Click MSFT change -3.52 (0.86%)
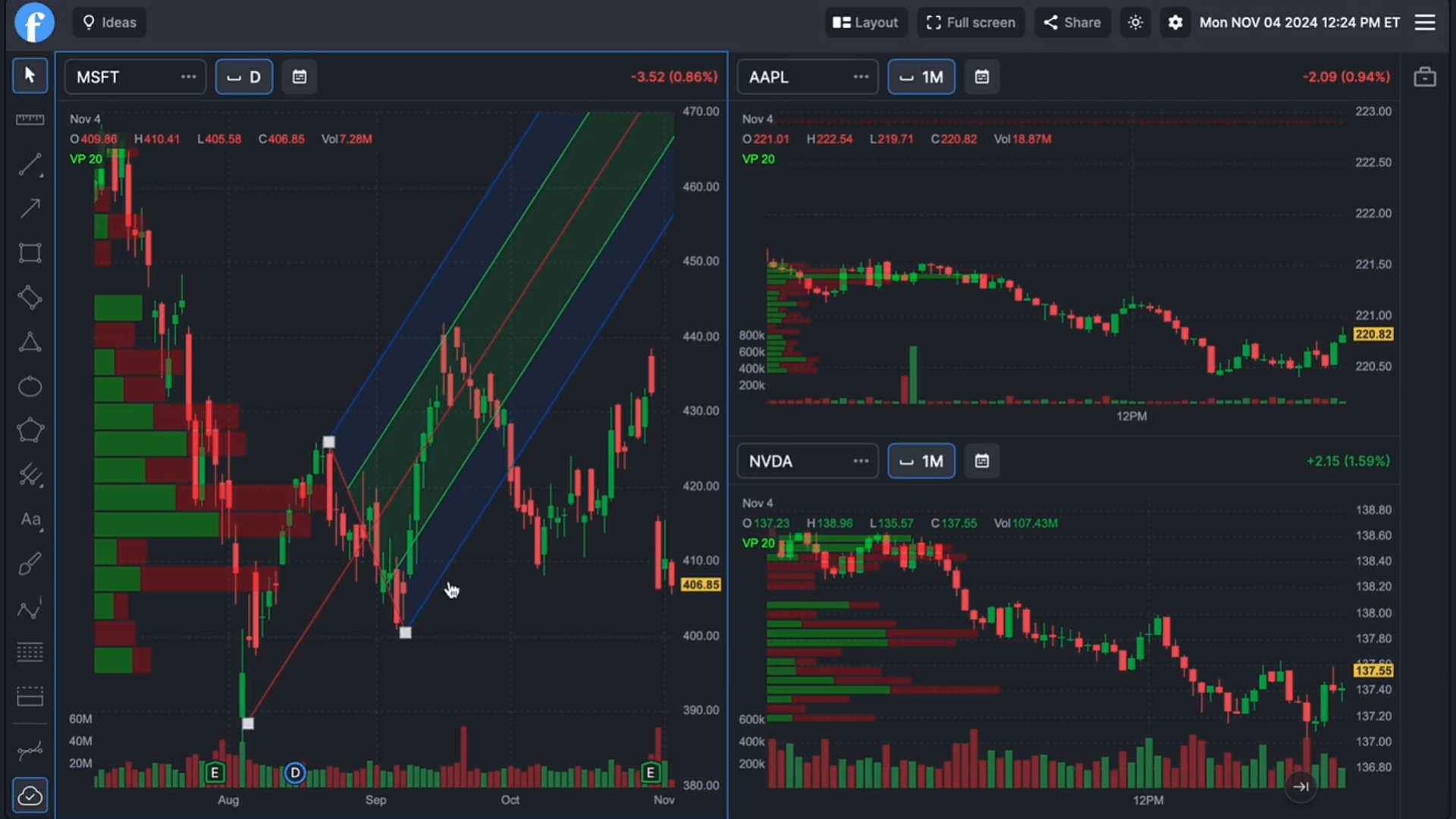The height and width of the screenshot is (819, 1456). [674, 77]
